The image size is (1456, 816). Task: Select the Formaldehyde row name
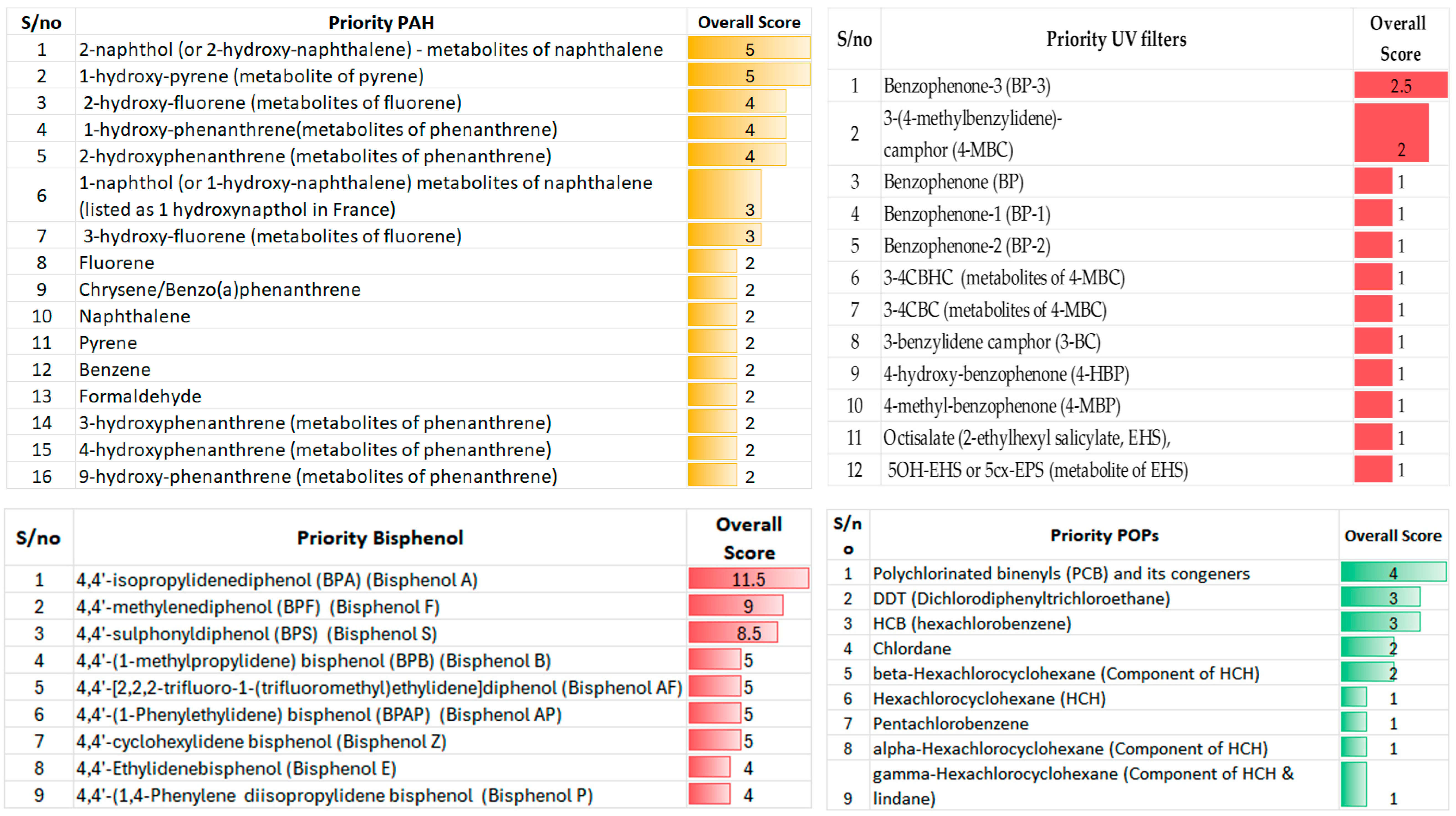point(140,396)
